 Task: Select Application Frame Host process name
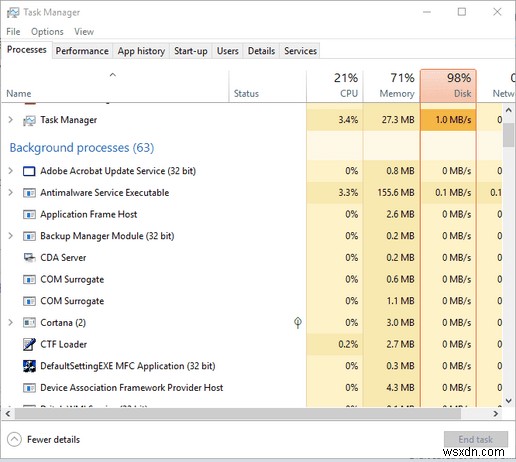coord(88,214)
